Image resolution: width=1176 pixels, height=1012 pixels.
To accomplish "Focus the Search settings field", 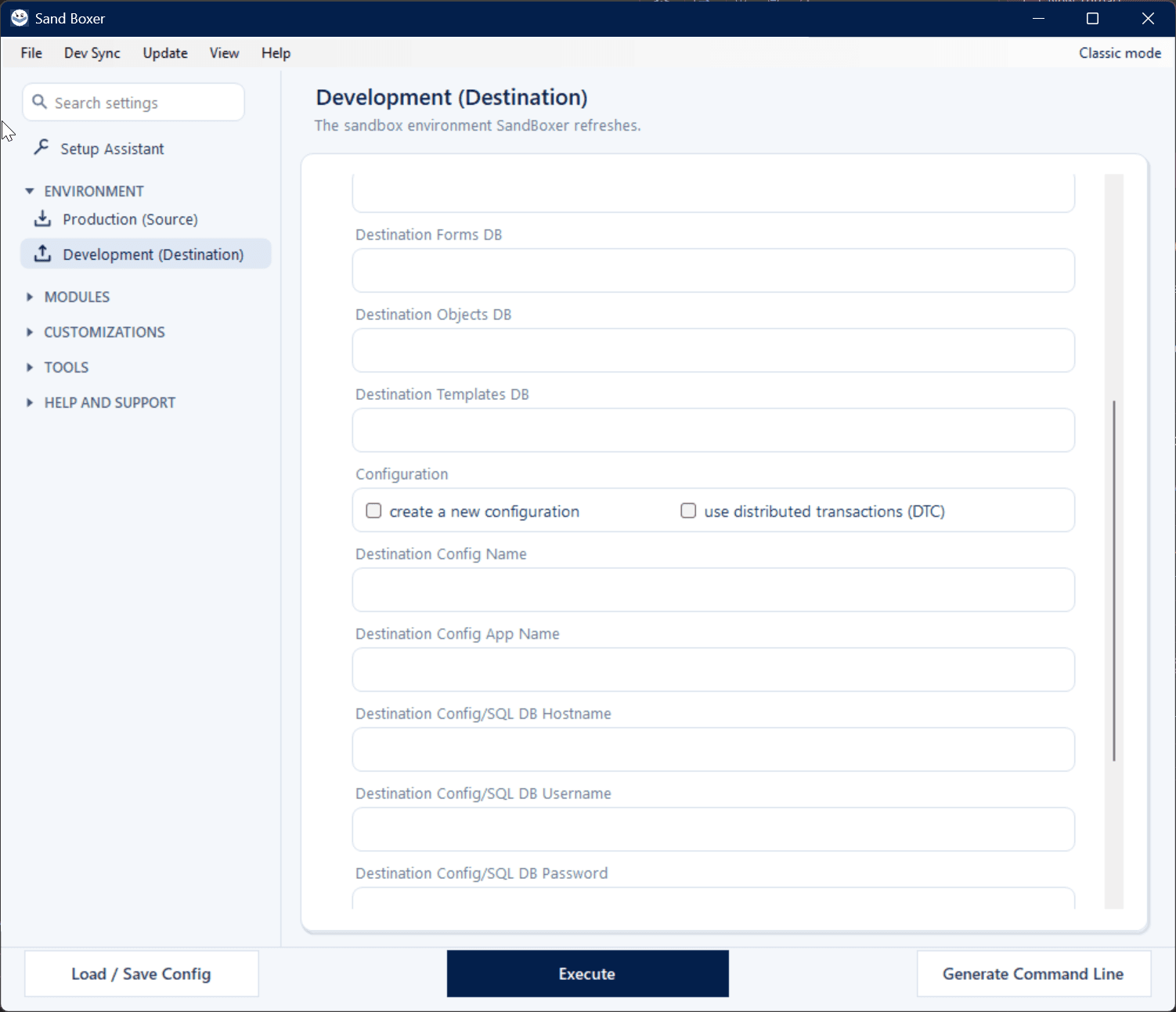I will click(x=134, y=103).
